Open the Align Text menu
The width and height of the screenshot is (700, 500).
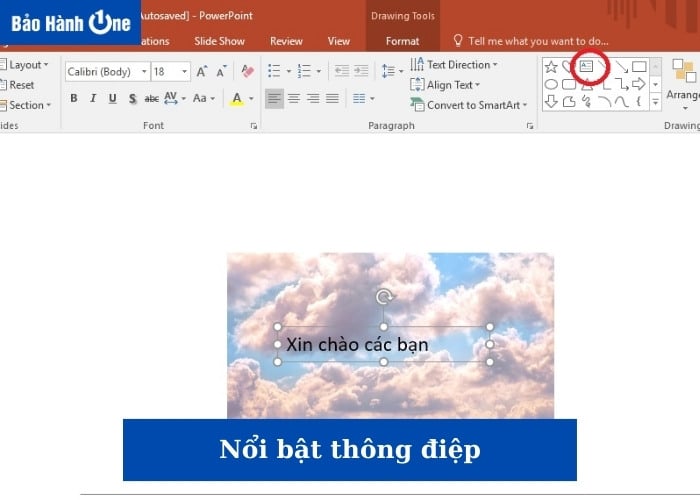(x=445, y=85)
